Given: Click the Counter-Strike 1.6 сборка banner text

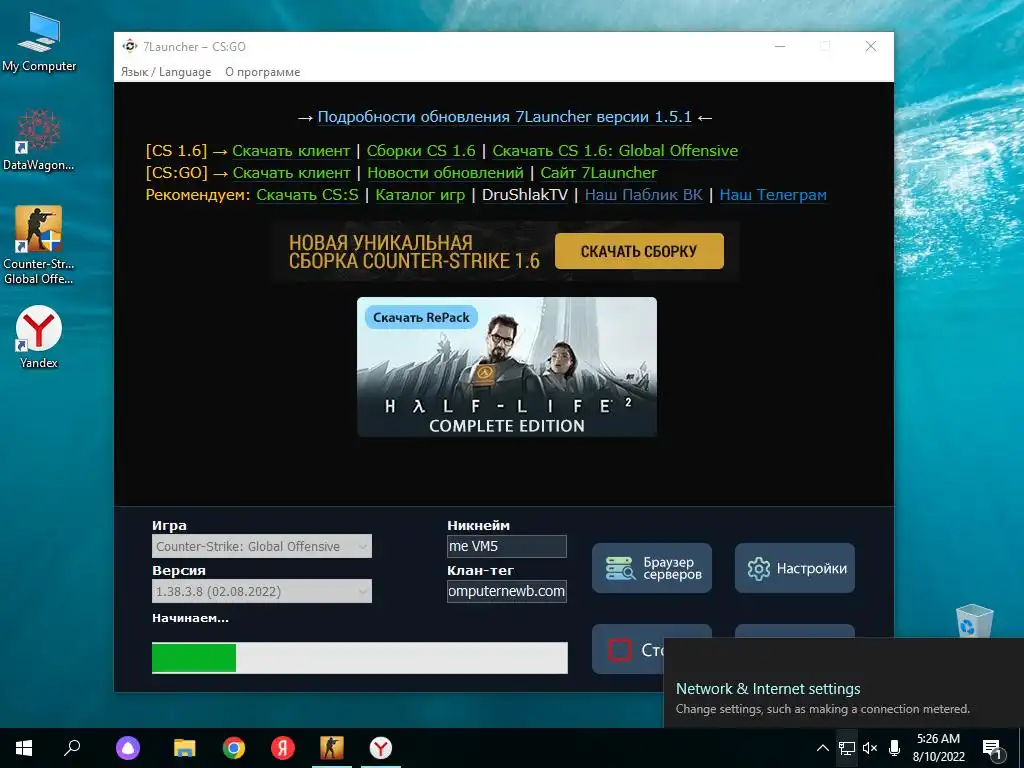Looking at the screenshot, I should pyautogui.click(x=414, y=251).
